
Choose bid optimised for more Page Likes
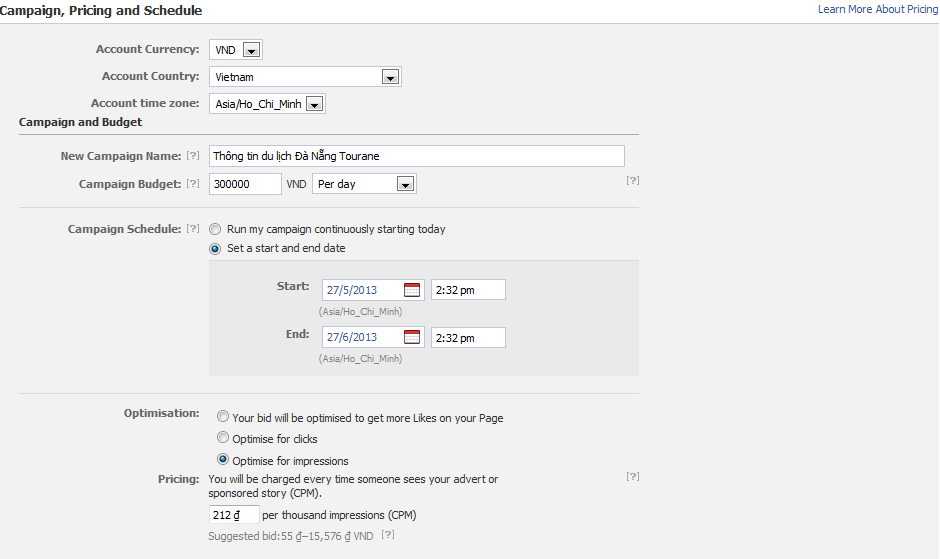coord(223,417)
